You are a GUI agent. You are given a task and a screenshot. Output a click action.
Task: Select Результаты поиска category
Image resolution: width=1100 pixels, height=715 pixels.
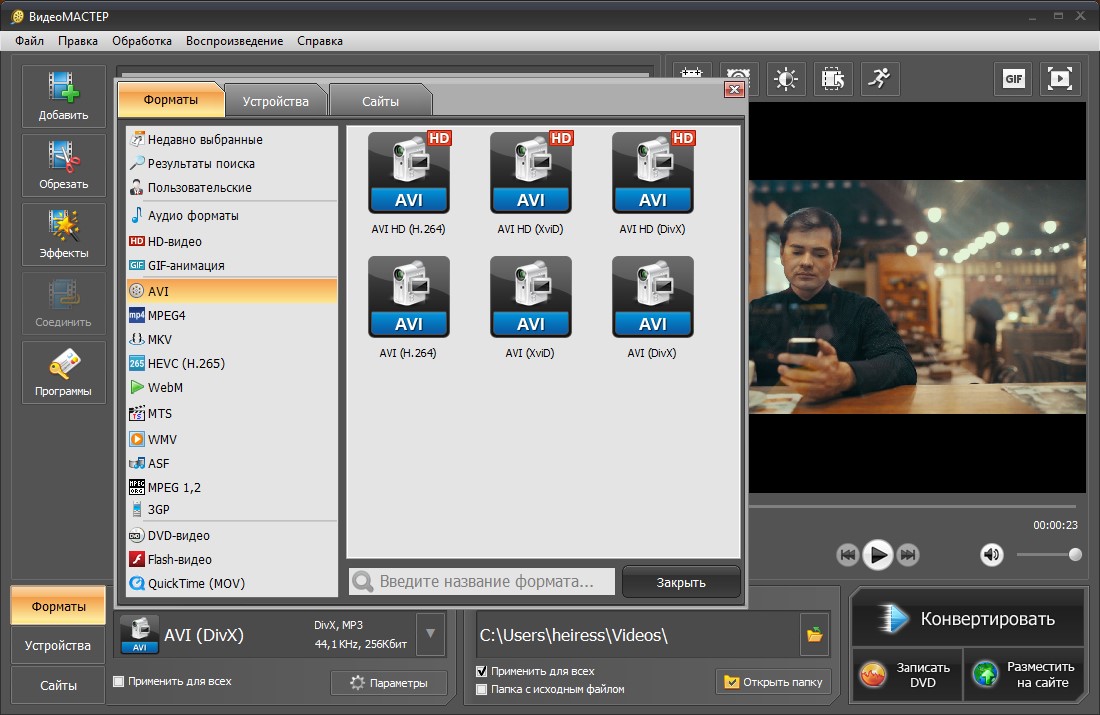tap(232, 163)
